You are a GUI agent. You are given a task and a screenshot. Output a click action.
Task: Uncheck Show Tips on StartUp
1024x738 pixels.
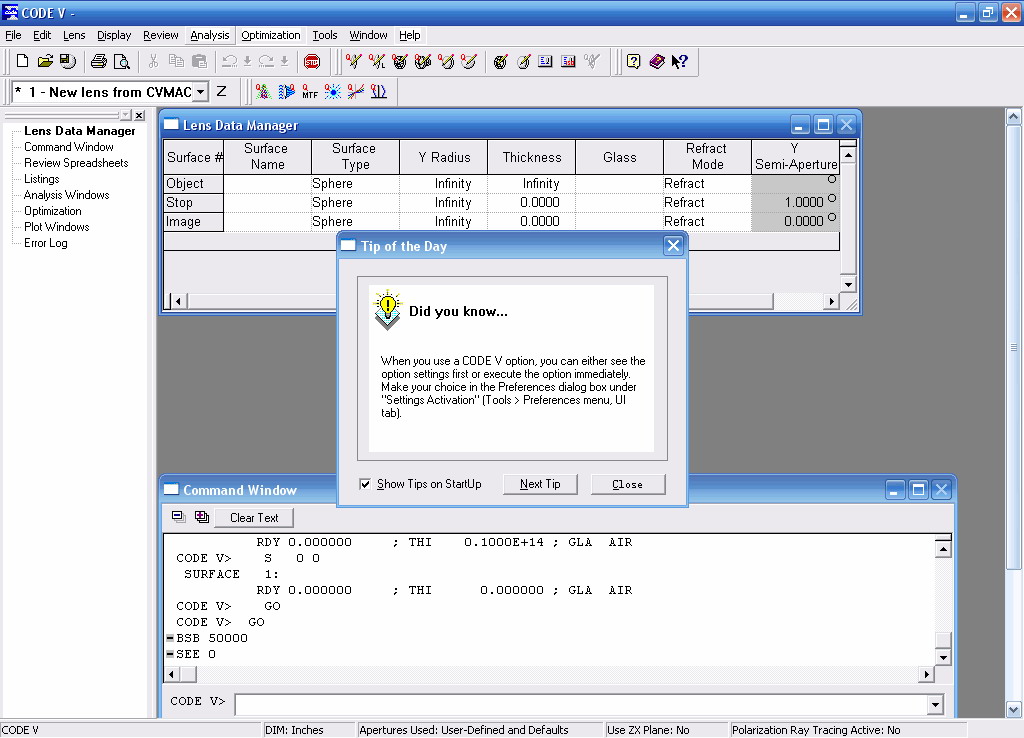(x=365, y=484)
